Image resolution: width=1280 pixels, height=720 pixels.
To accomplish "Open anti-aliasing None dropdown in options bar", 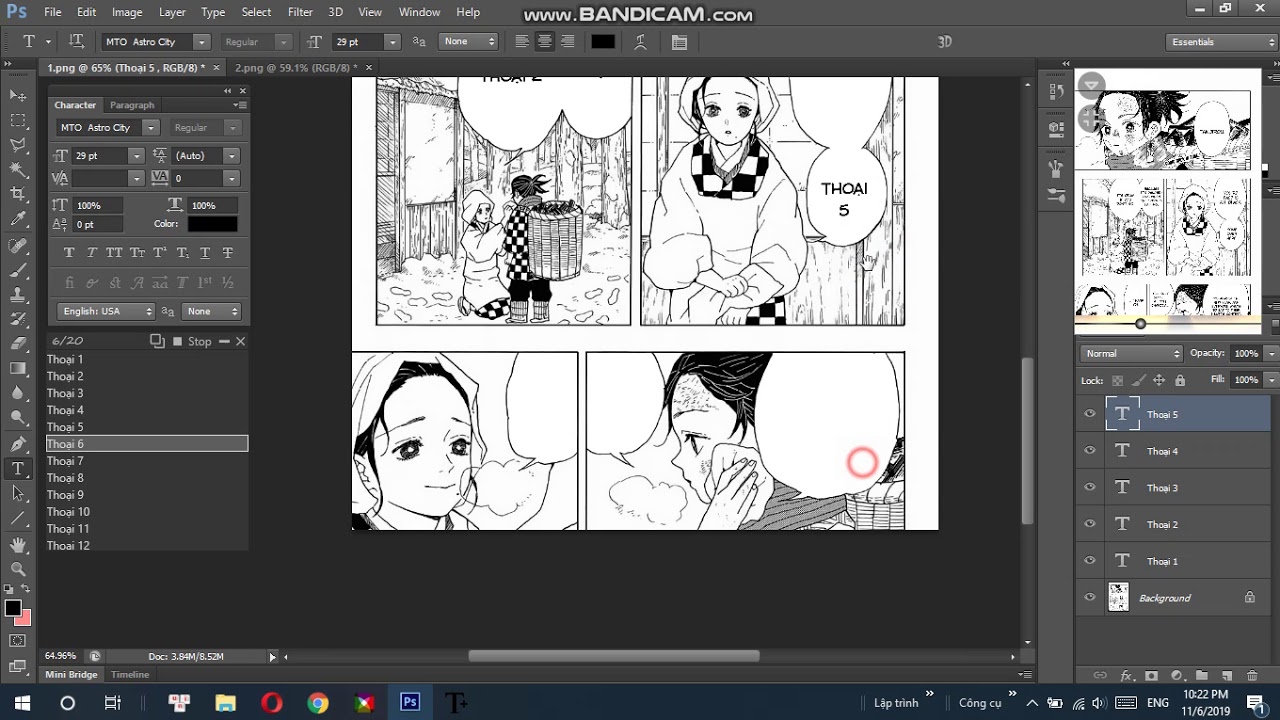I will (x=469, y=42).
